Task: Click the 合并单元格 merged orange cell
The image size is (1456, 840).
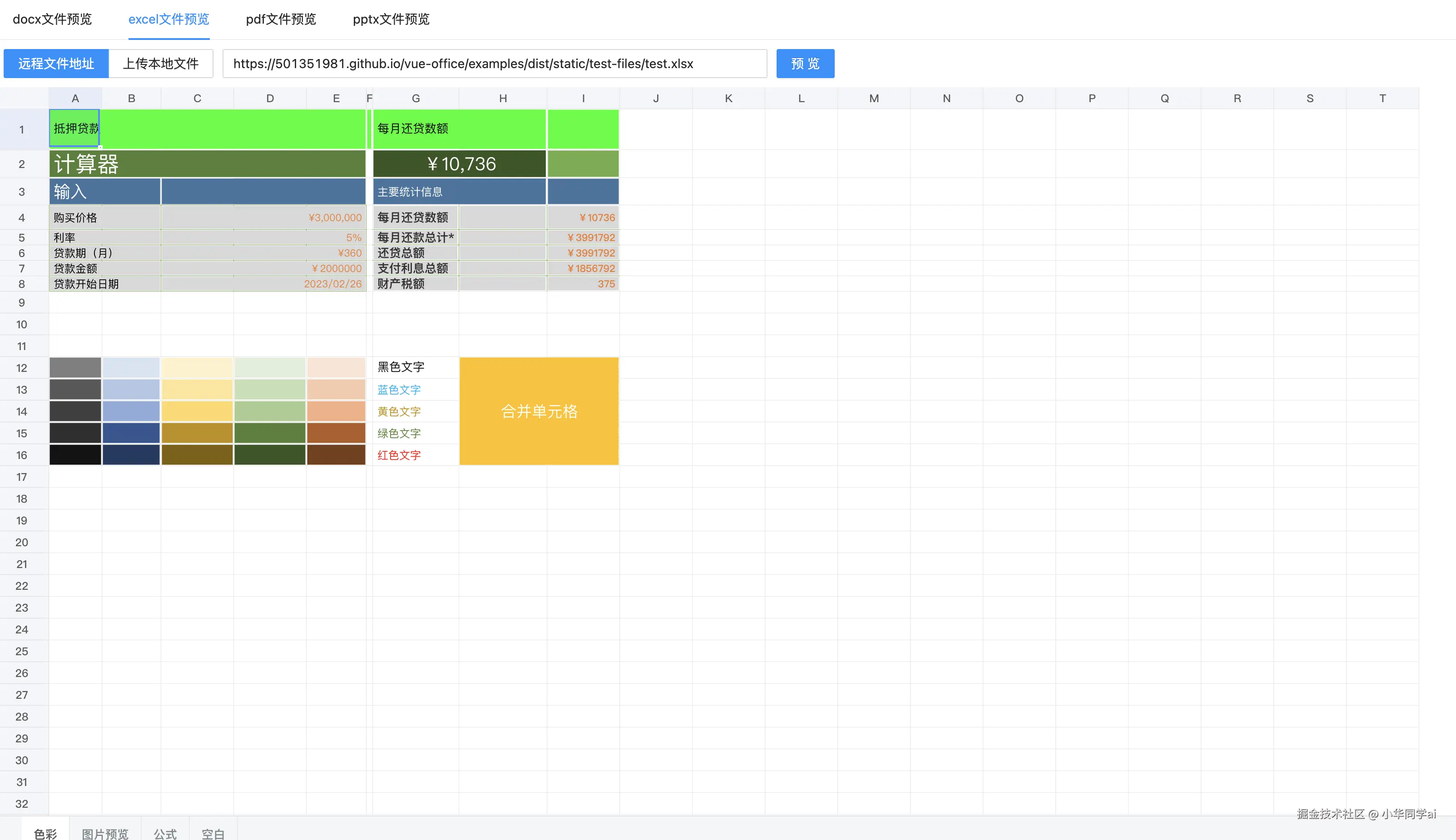Action: click(539, 411)
